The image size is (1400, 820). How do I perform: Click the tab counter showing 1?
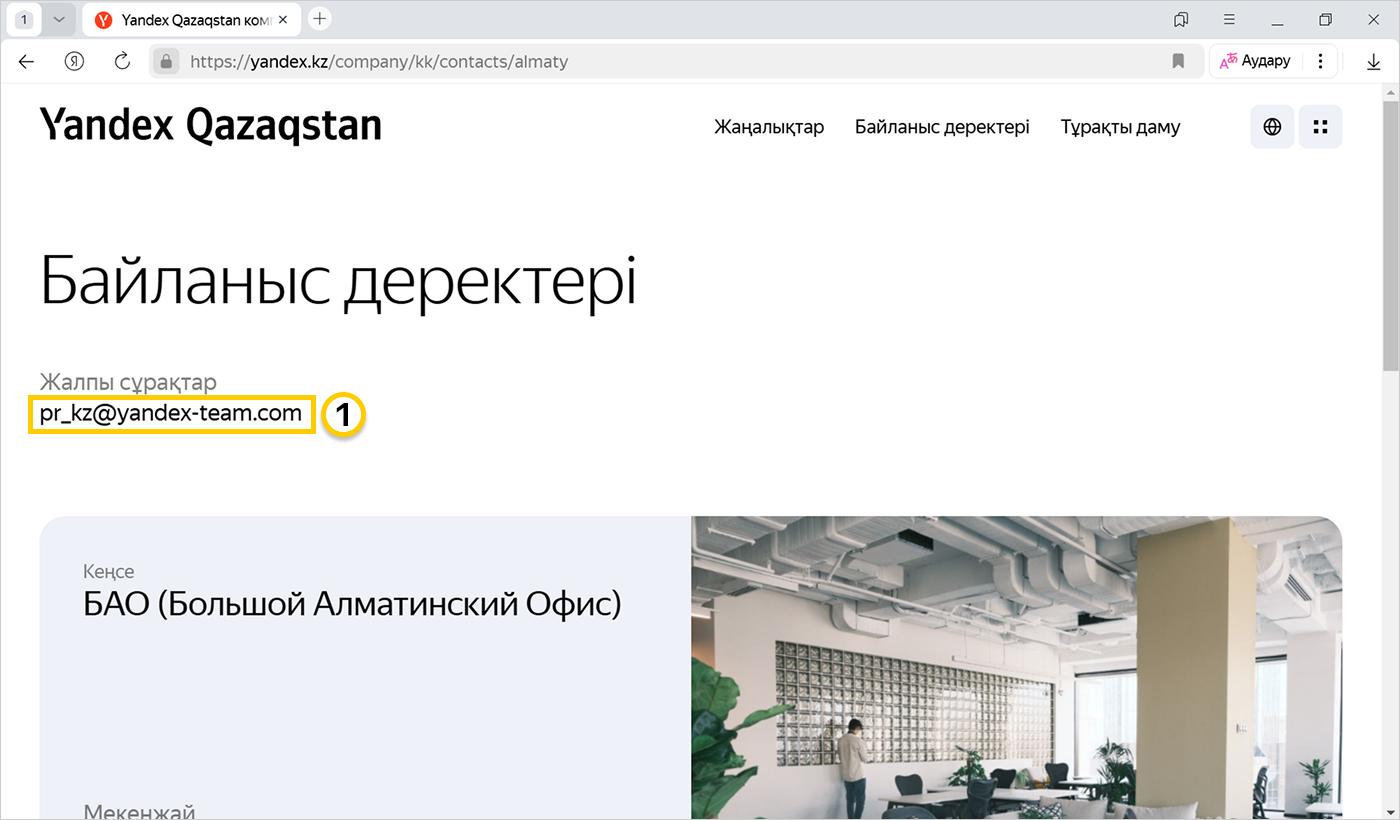point(25,19)
